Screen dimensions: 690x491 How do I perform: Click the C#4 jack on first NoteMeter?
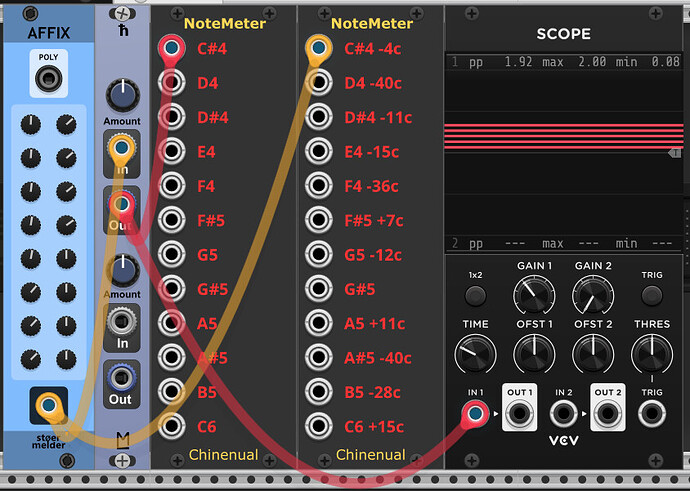point(172,48)
